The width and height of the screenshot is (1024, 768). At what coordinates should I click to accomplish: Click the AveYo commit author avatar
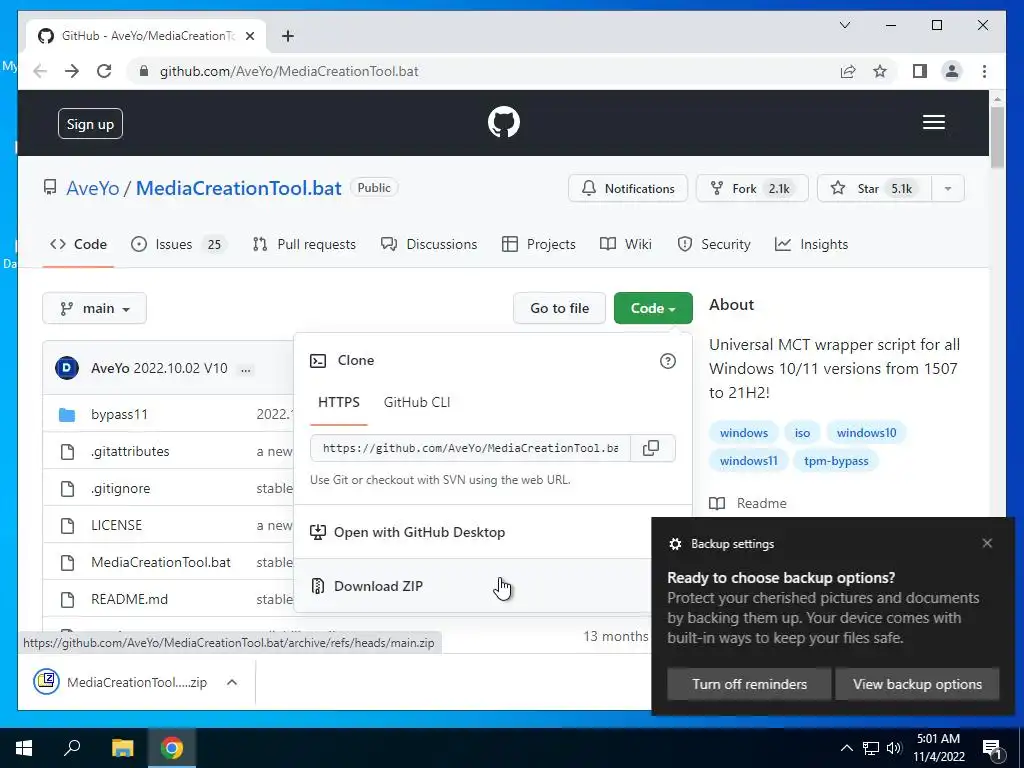pos(67,368)
